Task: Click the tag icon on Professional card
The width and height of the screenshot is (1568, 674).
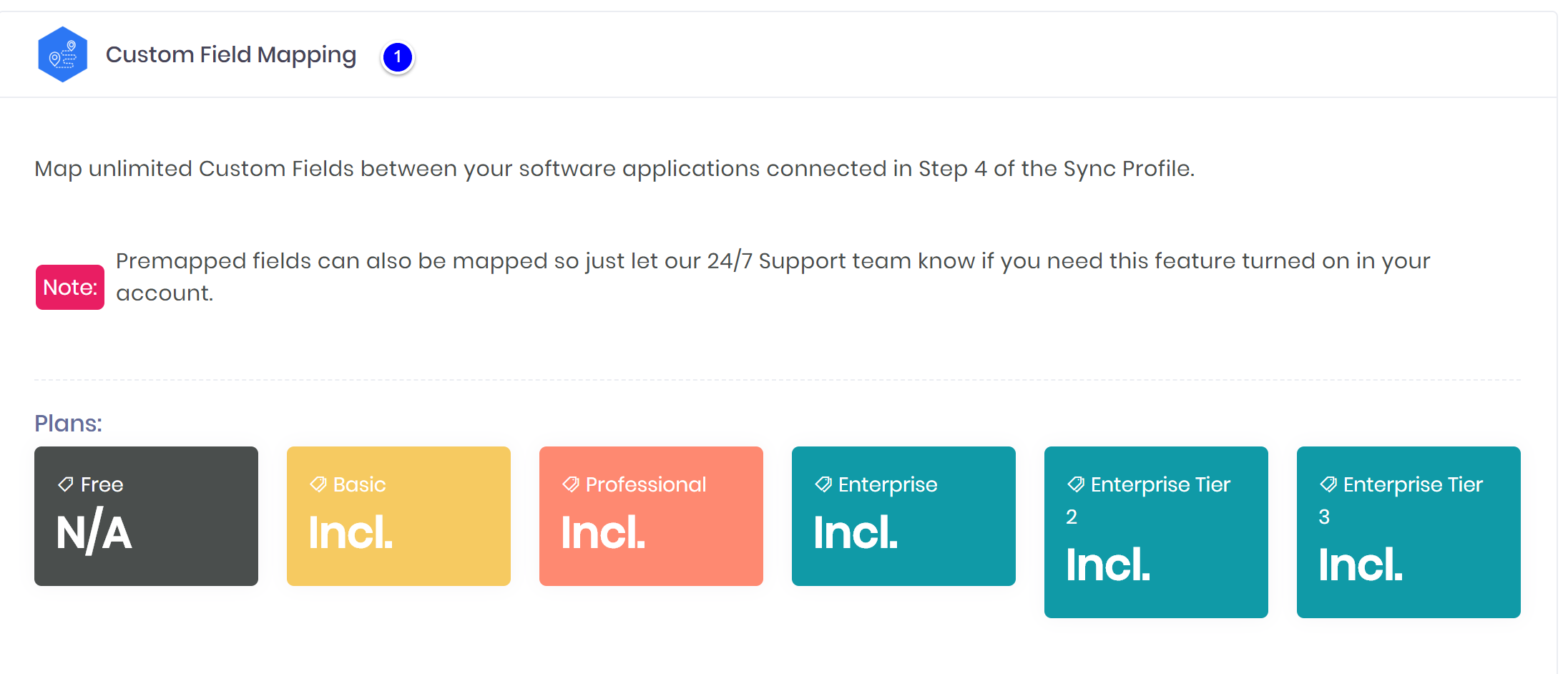Action: tap(570, 484)
